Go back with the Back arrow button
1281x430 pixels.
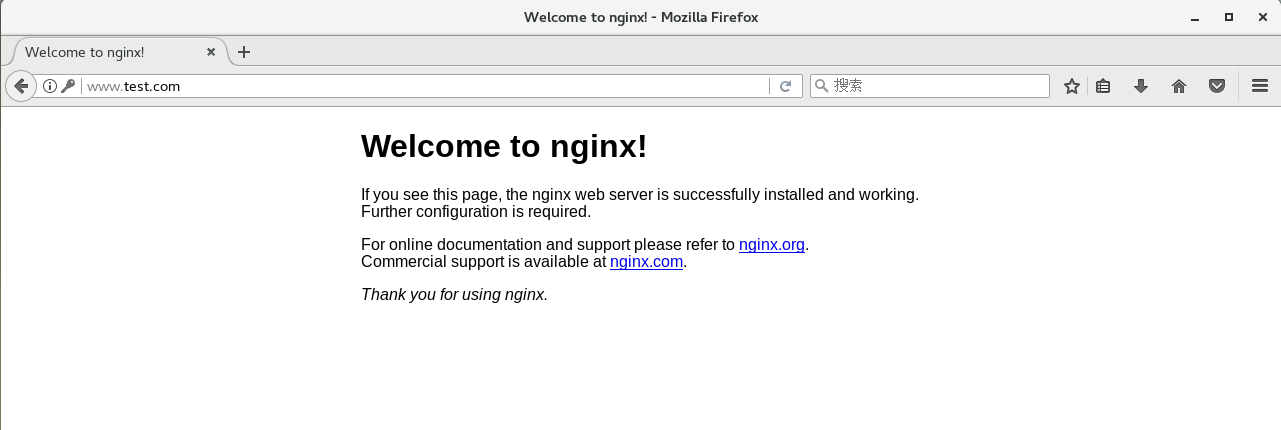tap(21, 86)
